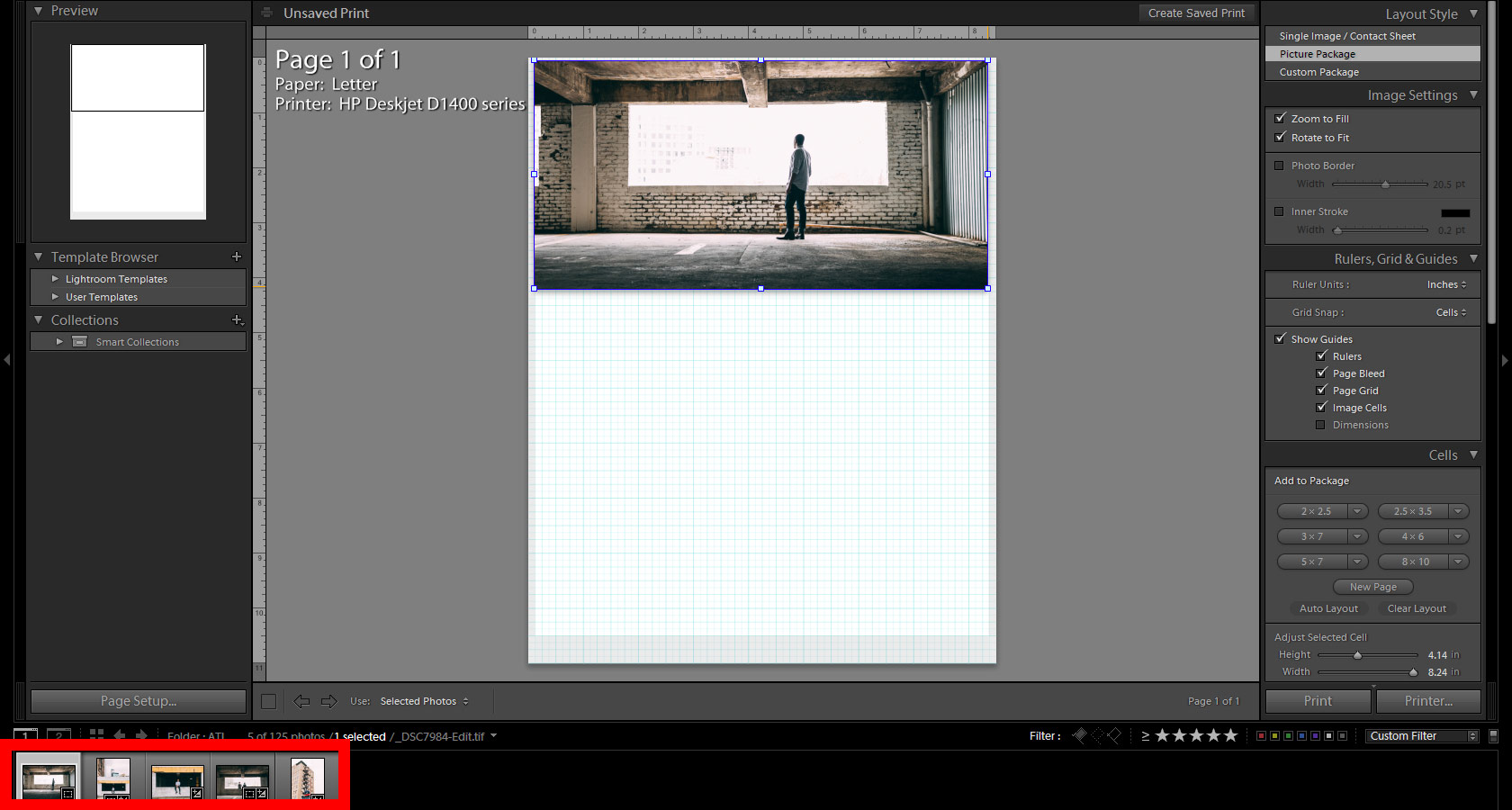The image size is (1512, 810).
Task: Set filter rating to the fifth star
Action: [x=1230, y=735]
